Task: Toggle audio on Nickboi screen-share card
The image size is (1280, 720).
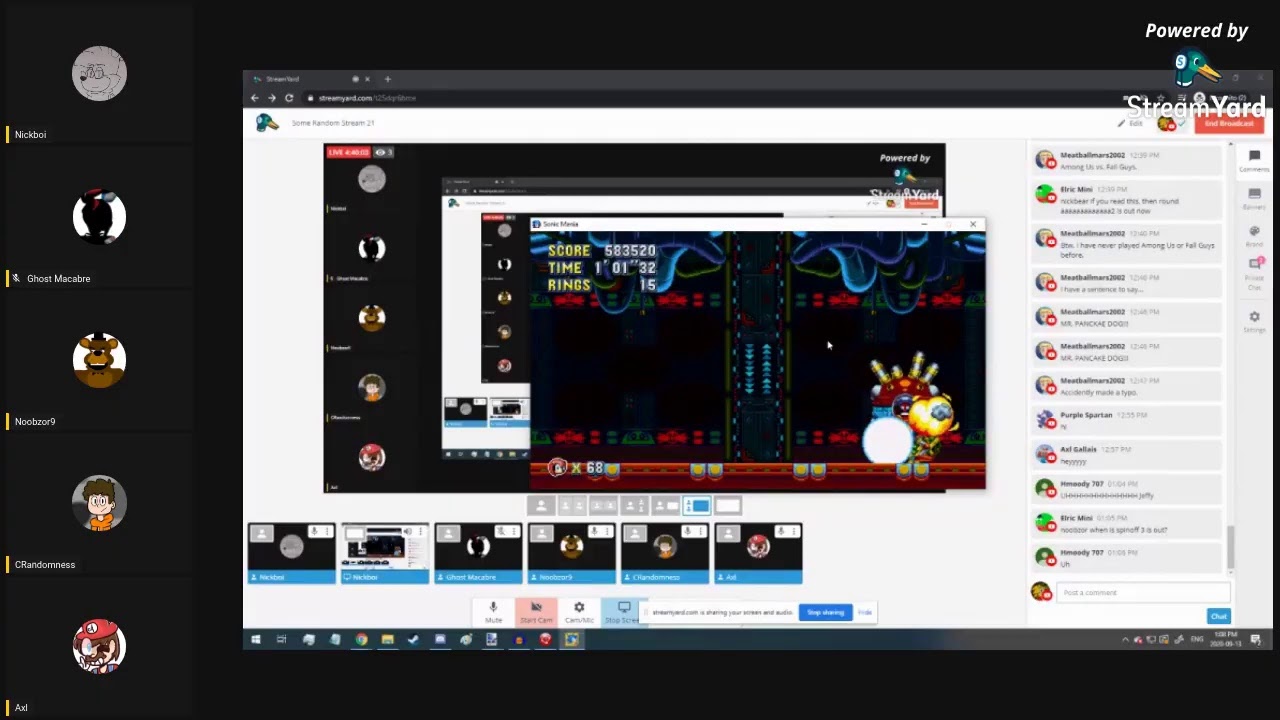Action: (x=407, y=531)
